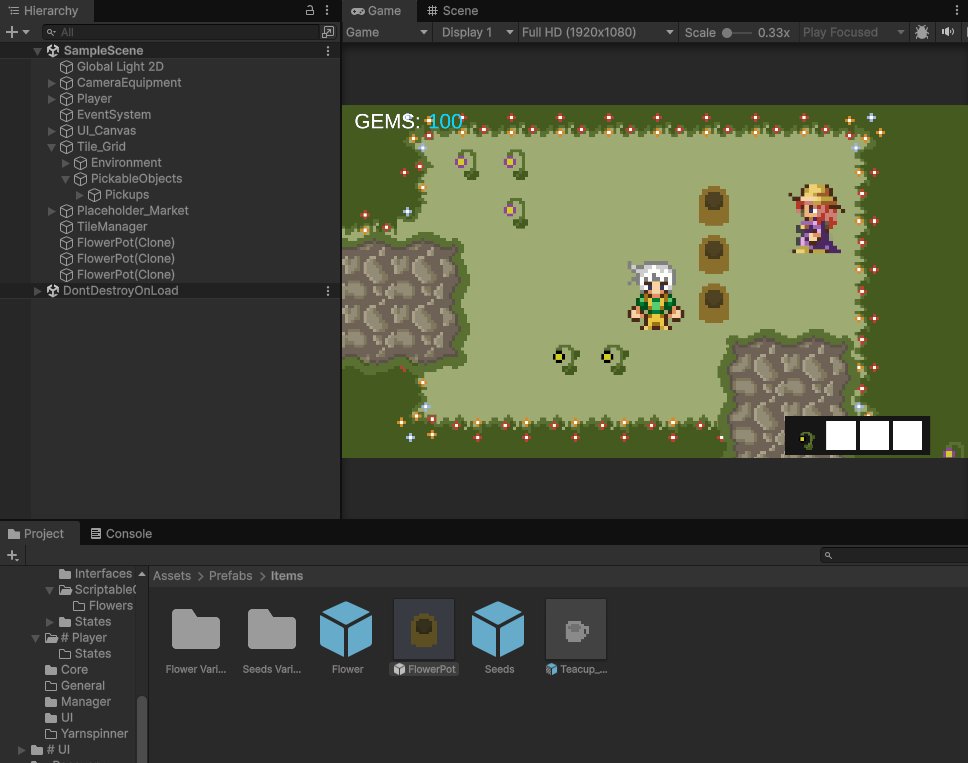Expand the DontDestroyOnLoad scene

[x=38, y=291]
